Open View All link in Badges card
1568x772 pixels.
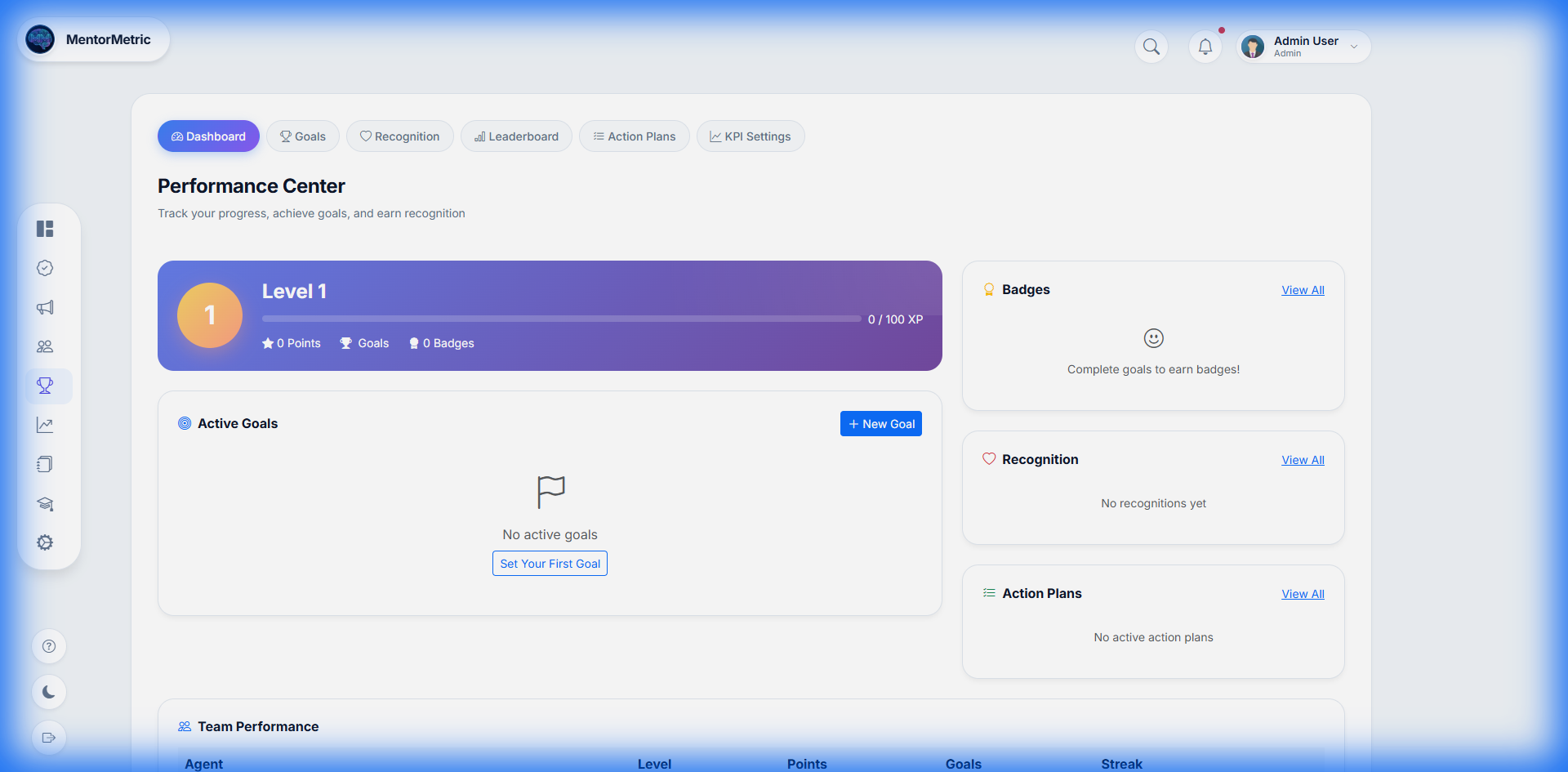pyautogui.click(x=1303, y=290)
